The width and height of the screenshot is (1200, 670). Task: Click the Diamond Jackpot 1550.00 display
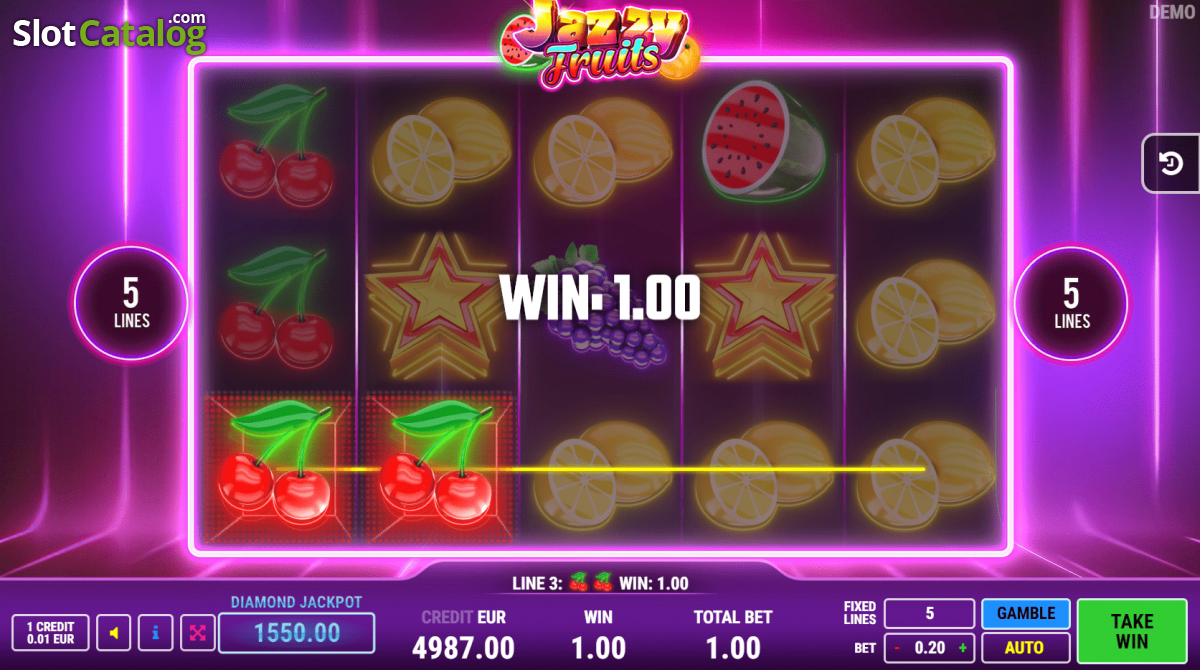[296, 633]
